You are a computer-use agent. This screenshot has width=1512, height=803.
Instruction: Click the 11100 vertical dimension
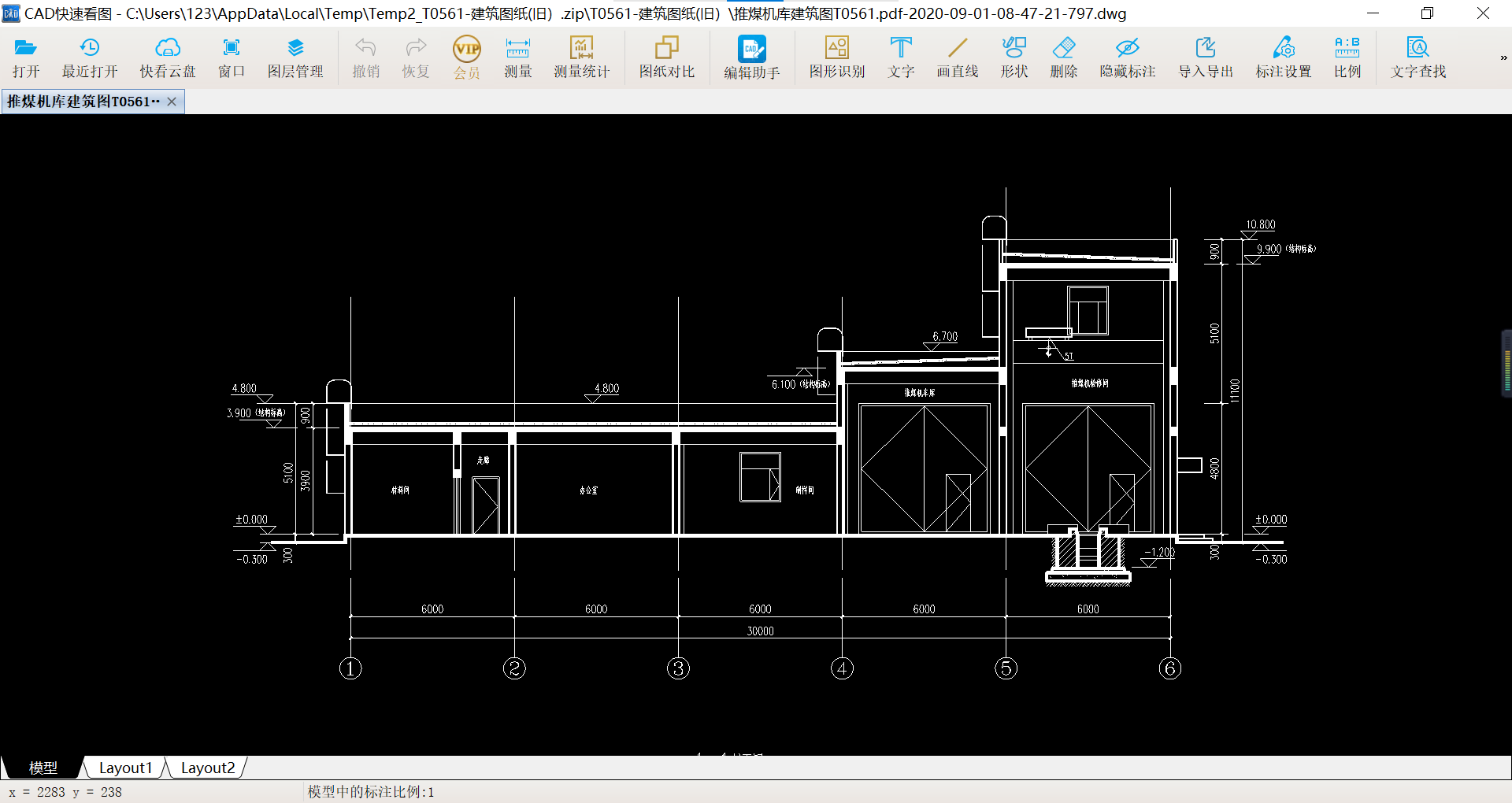pyautogui.click(x=1235, y=390)
